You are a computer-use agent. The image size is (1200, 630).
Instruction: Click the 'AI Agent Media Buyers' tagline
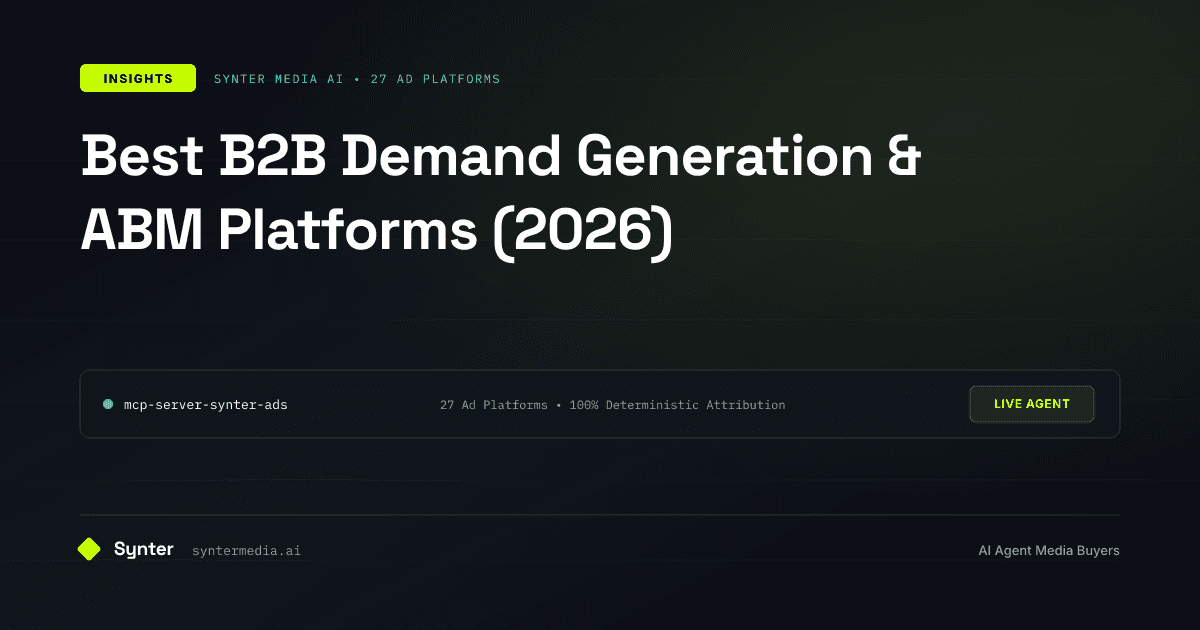1049,550
